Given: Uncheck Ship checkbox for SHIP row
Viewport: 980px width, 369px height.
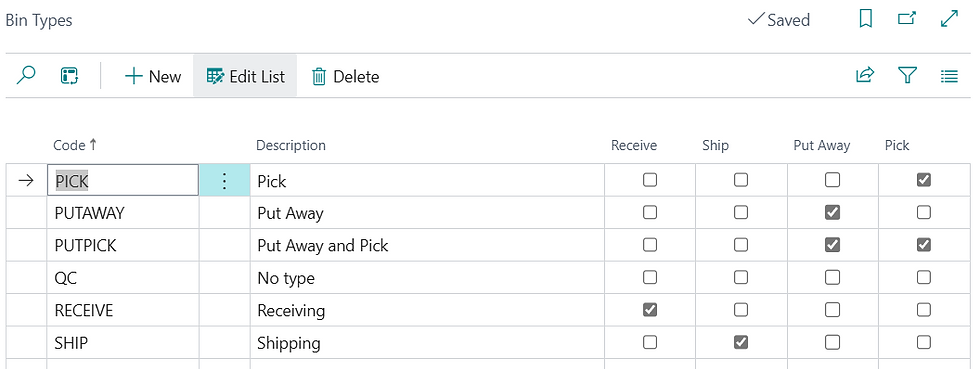Looking at the screenshot, I should 741,342.
